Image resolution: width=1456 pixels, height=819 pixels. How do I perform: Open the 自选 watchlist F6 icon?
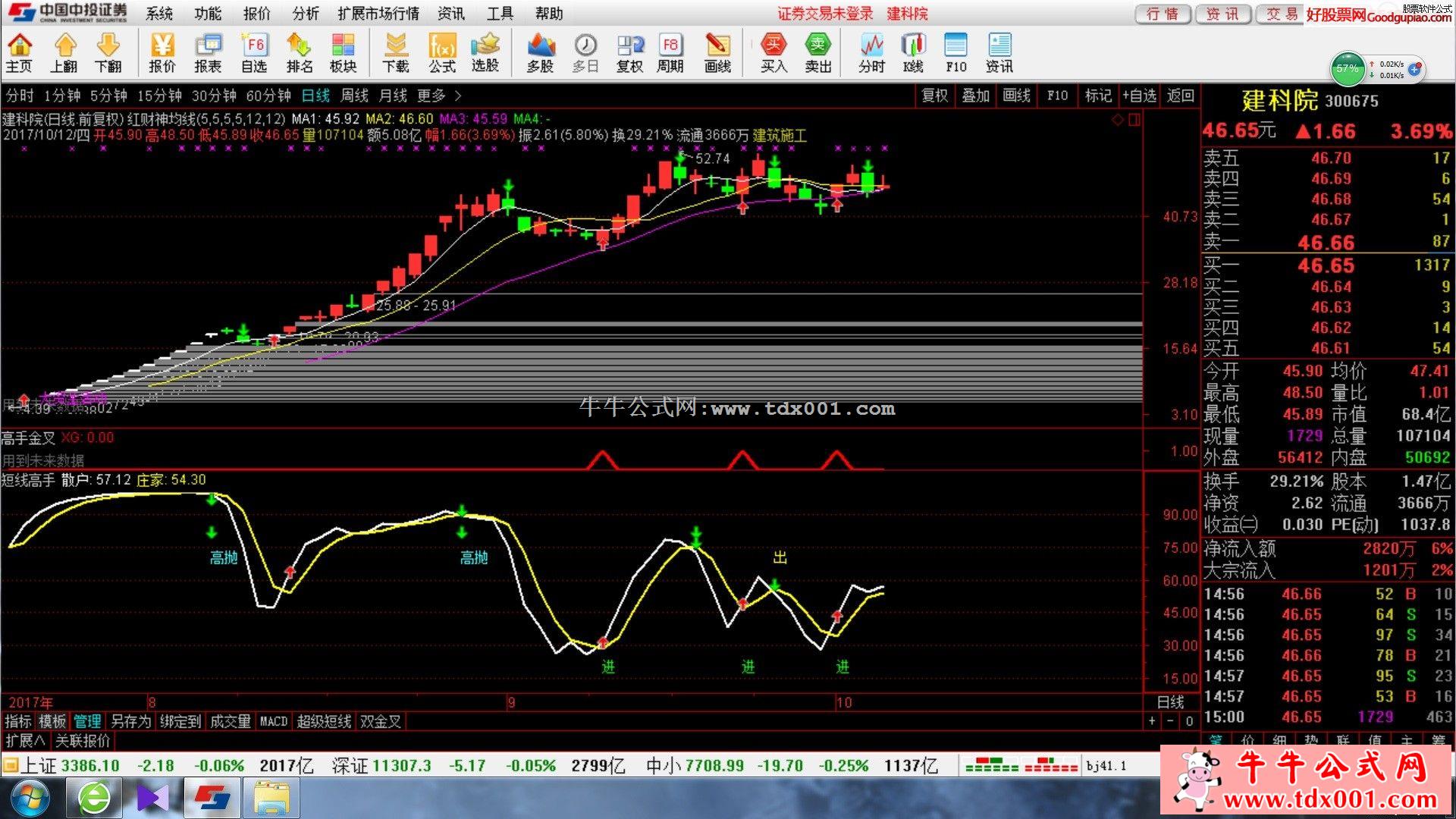click(x=254, y=53)
